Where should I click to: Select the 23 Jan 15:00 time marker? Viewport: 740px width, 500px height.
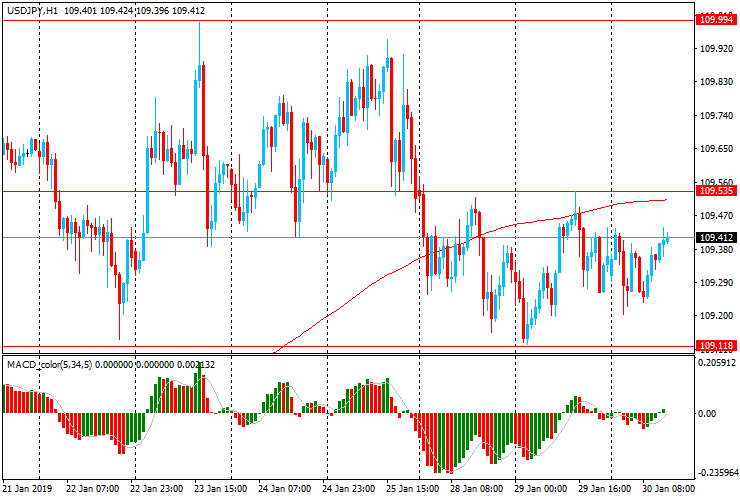coord(219,490)
